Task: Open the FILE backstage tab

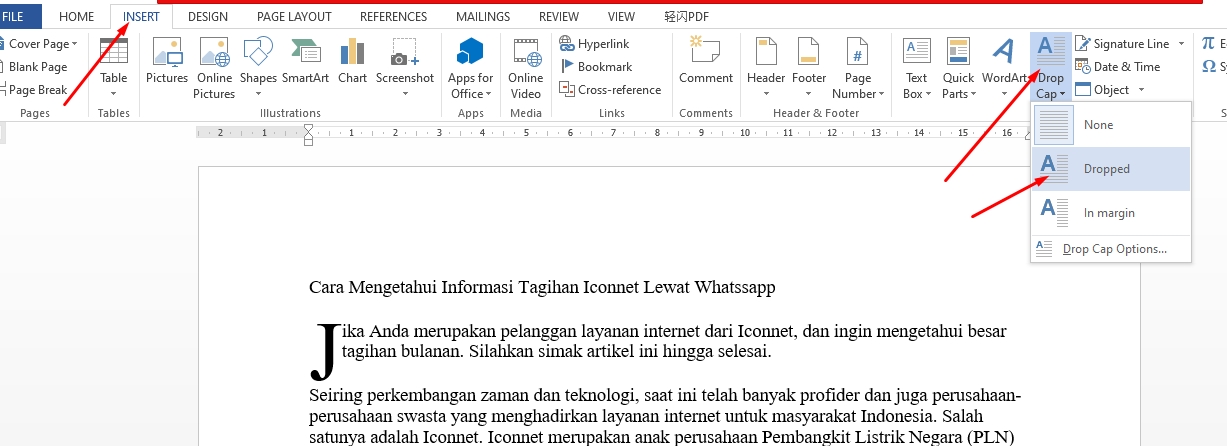Action: point(14,16)
